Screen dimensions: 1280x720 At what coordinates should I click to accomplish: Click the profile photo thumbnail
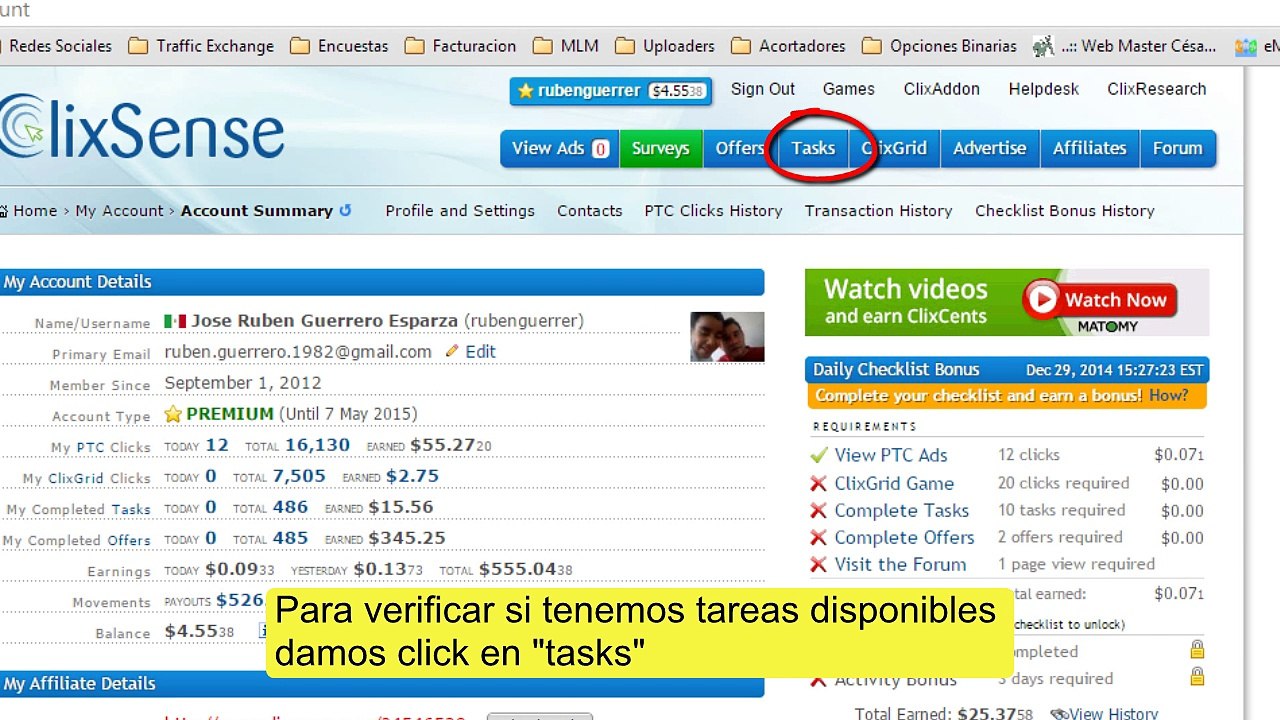pyautogui.click(x=727, y=337)
